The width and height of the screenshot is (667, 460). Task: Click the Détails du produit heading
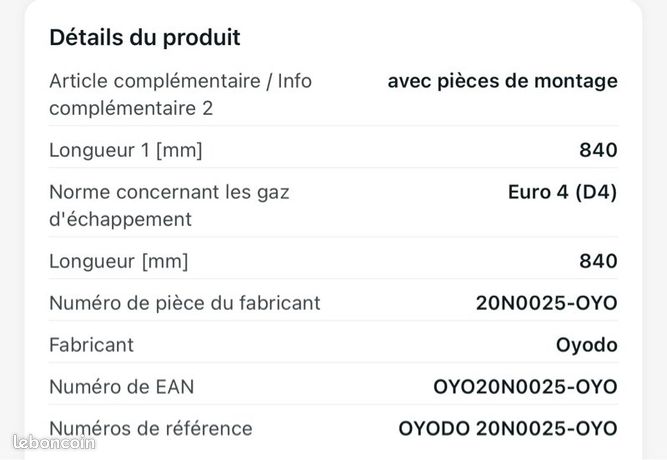(x=145, y=38)
